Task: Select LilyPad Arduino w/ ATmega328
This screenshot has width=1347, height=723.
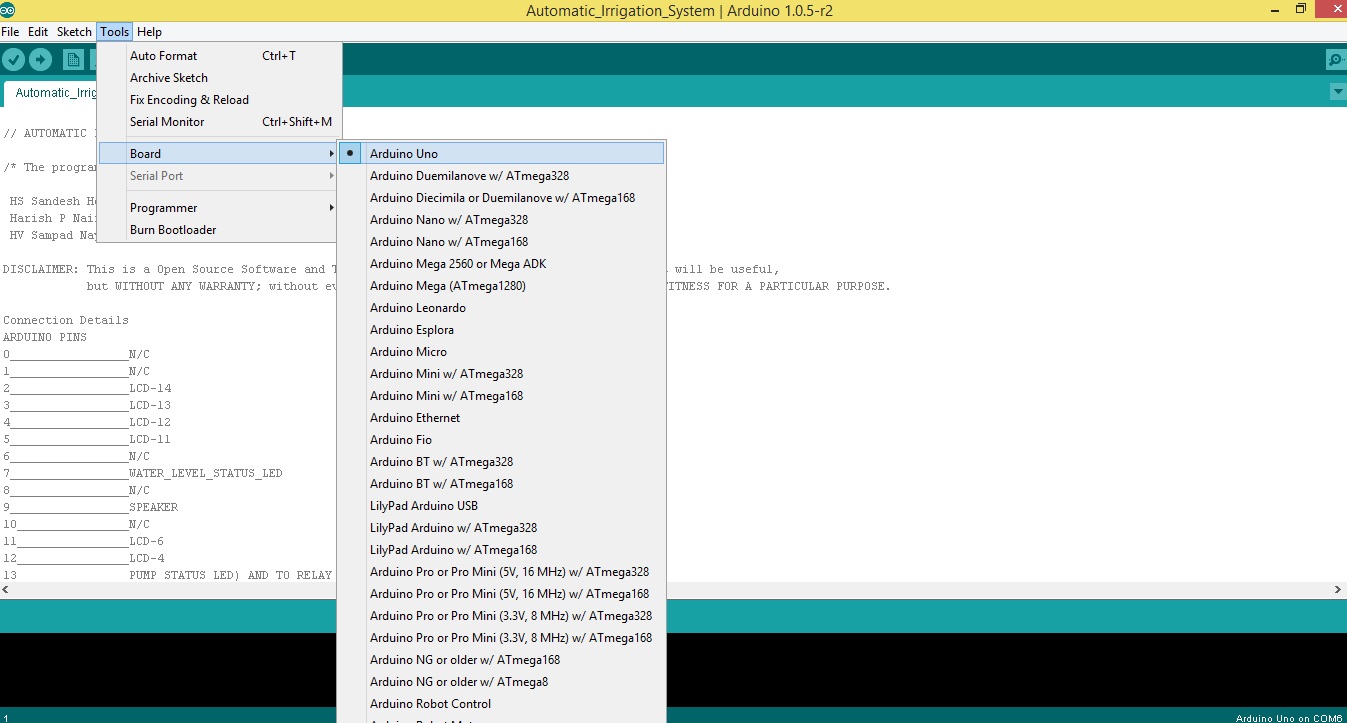Action: tap(501, 528)
